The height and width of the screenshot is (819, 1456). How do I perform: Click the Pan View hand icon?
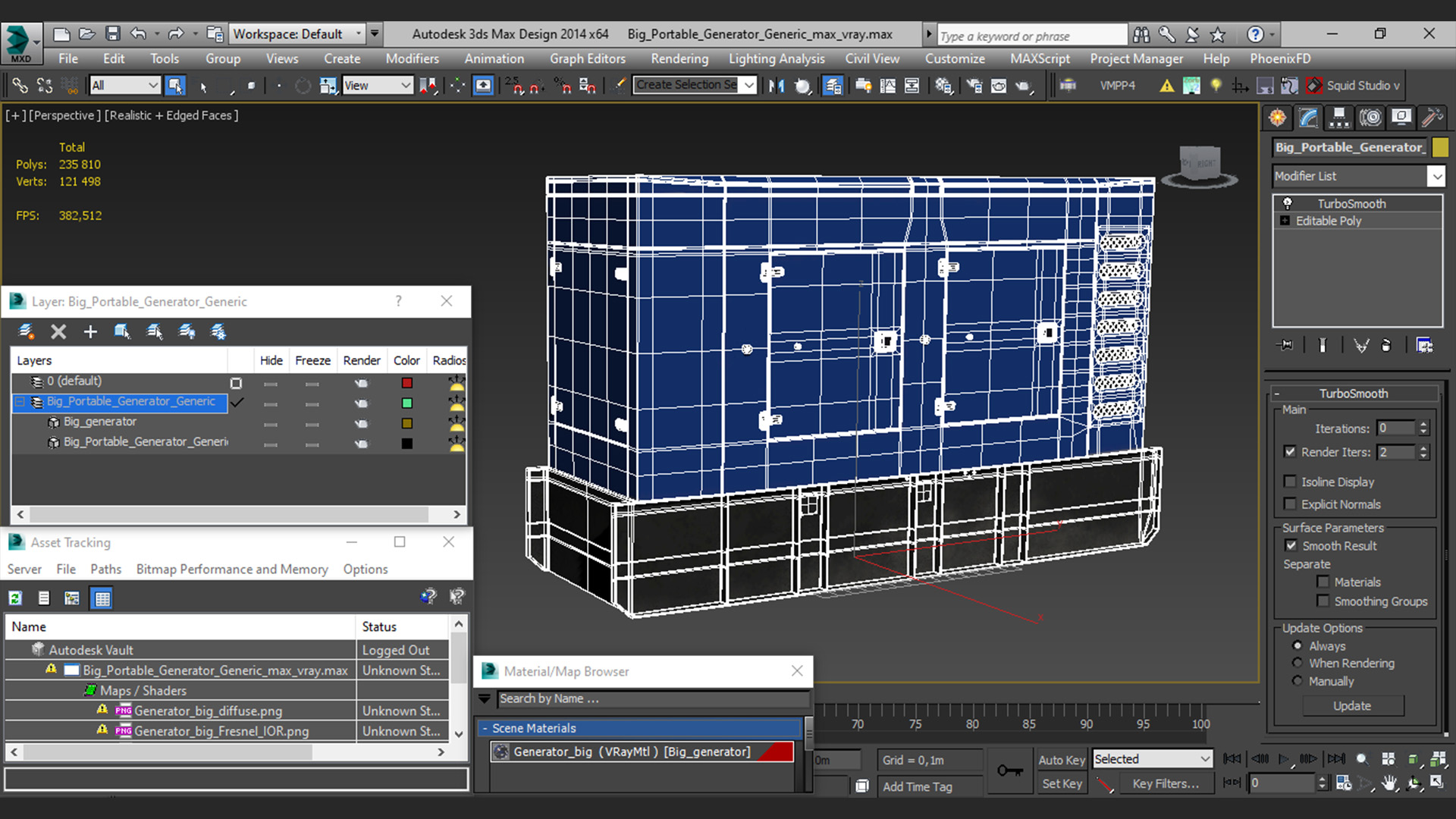1389,783
